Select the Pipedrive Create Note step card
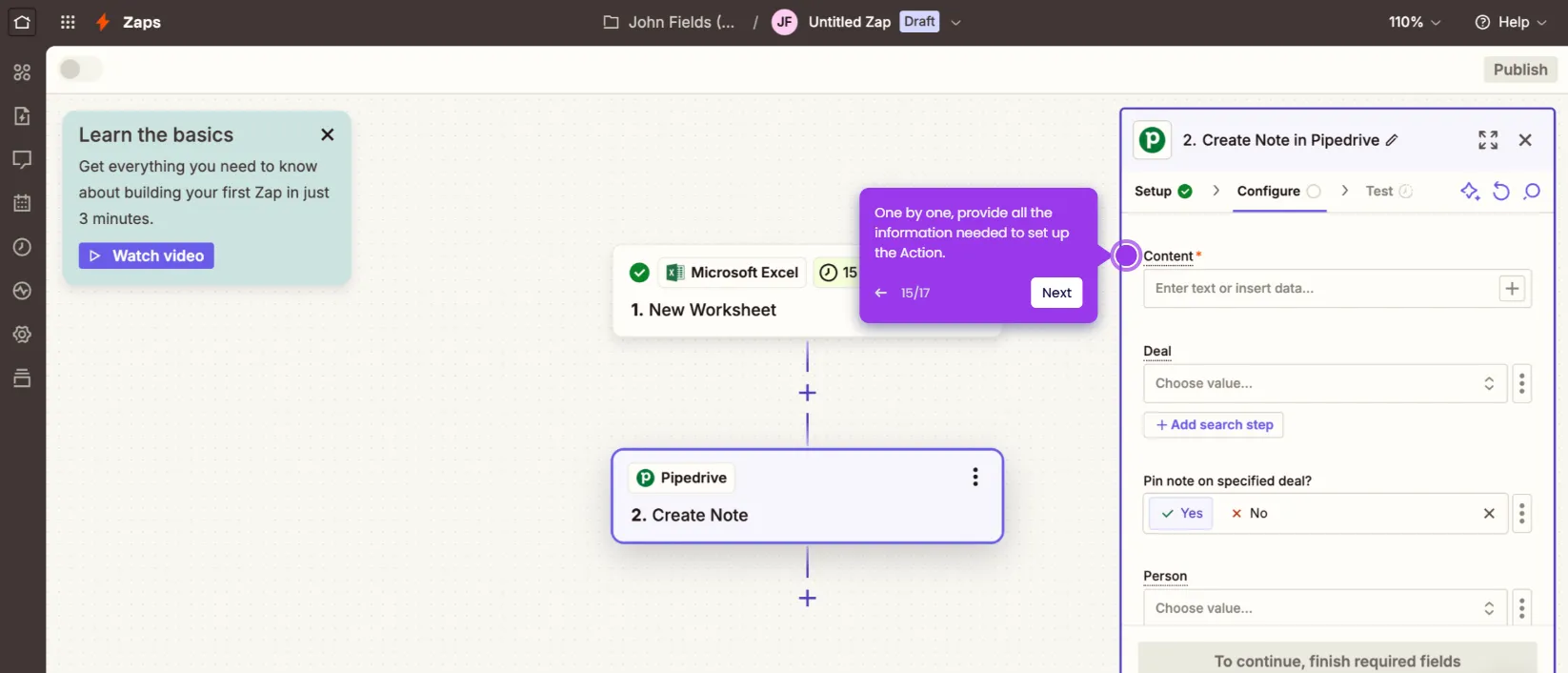Screen dimensions: 1568x673 pyautogui.click(x=807, y=496)
